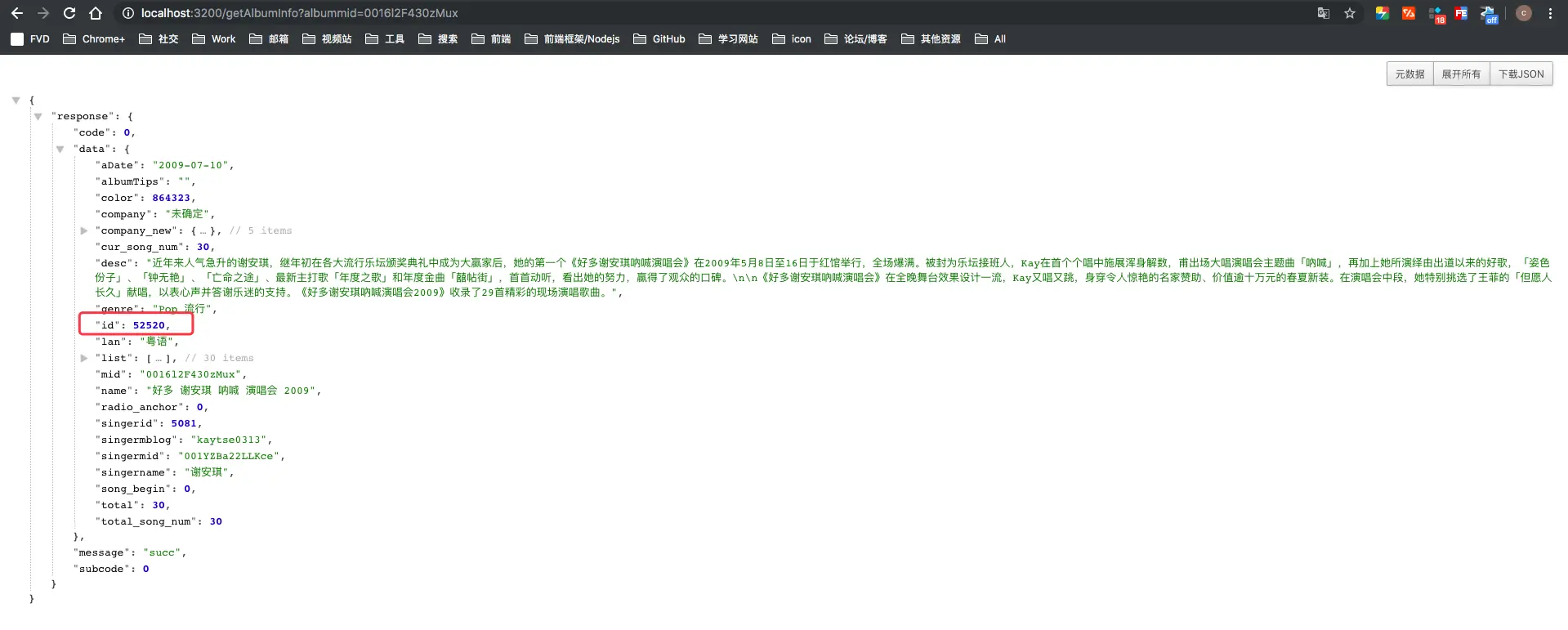Select the message value "succ"
The image size is (1568, 630).
[x=162, y=553]
